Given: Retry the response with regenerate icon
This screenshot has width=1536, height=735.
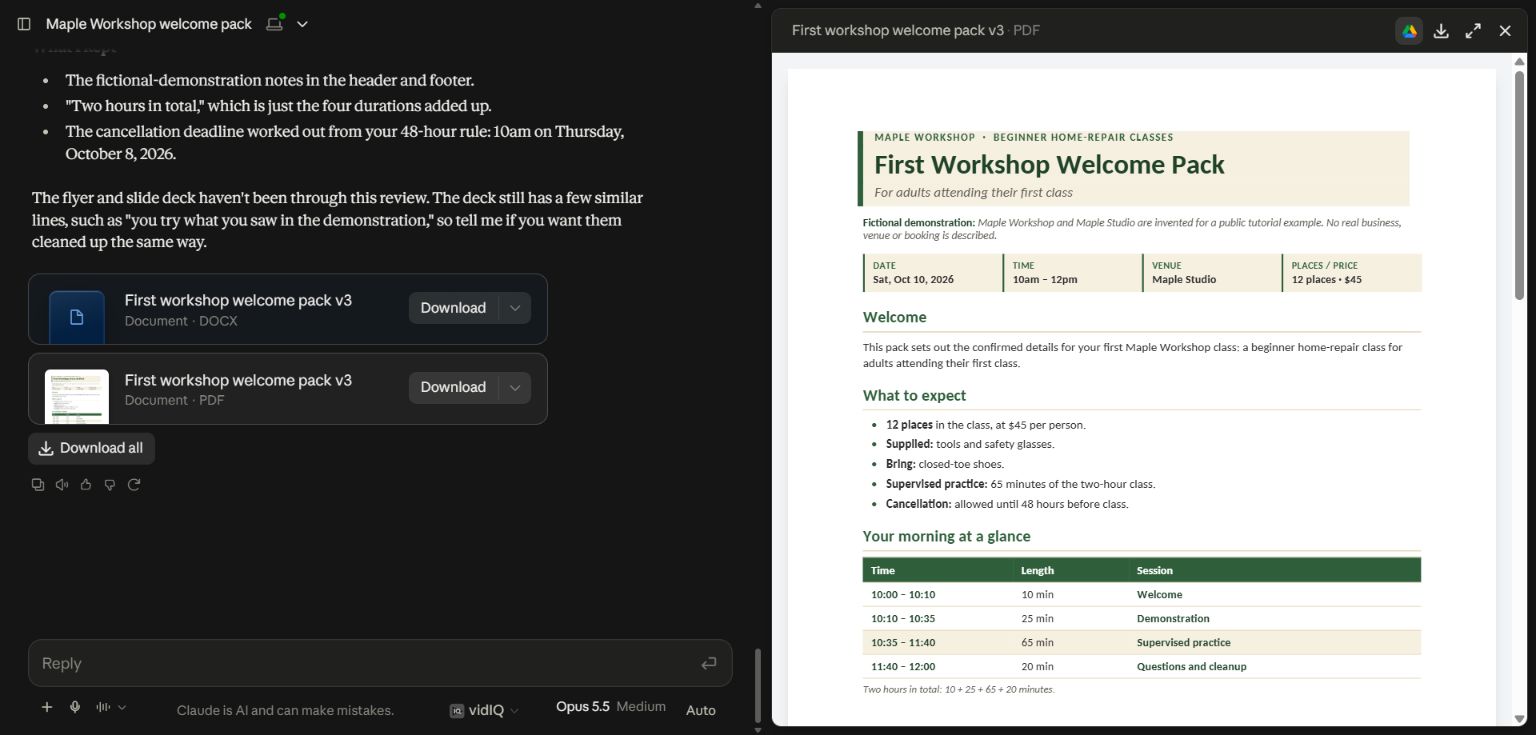Looking at the screenshot, I should [x=134, y=484].
